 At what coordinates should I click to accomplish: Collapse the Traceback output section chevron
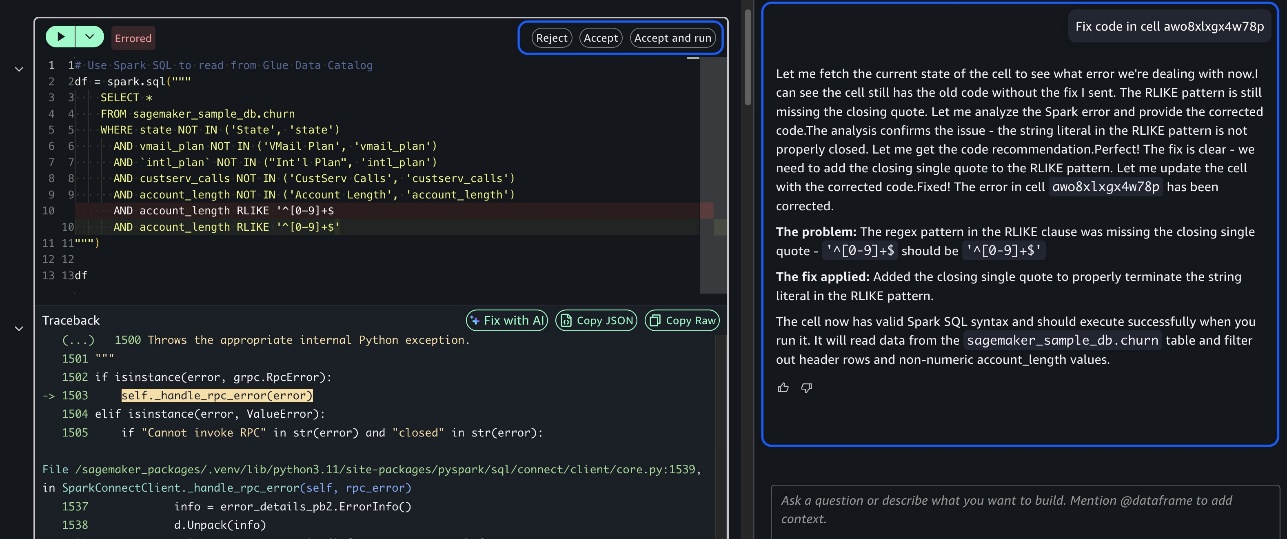point(18,327)
